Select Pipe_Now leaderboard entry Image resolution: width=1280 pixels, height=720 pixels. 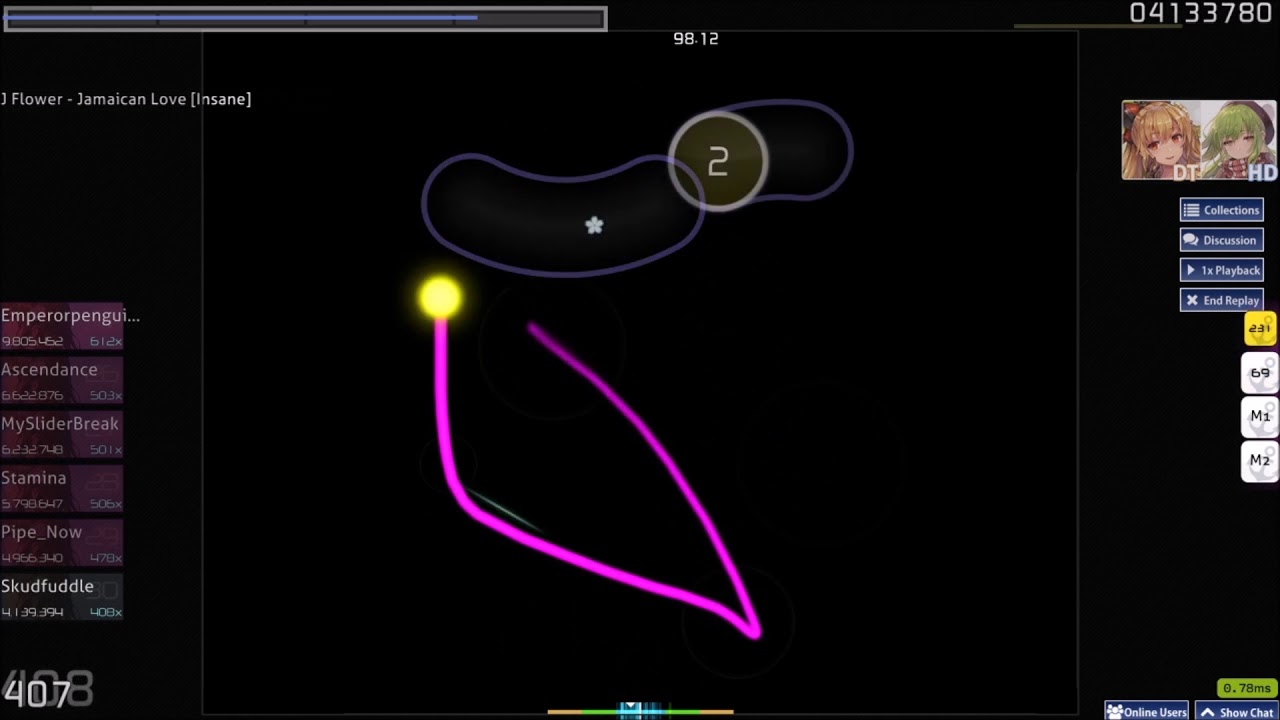[x=62, y=543]
